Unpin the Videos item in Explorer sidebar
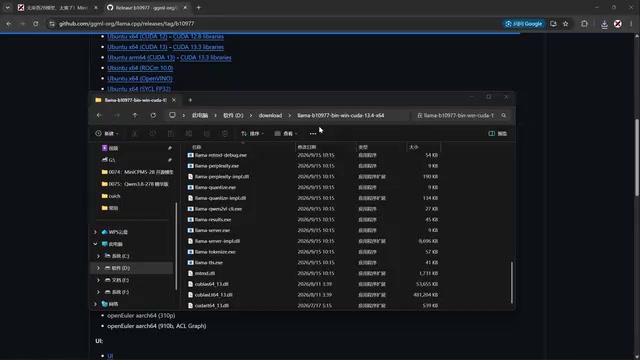The width and height of the screenshot is (640, 360). click(170, 148)
